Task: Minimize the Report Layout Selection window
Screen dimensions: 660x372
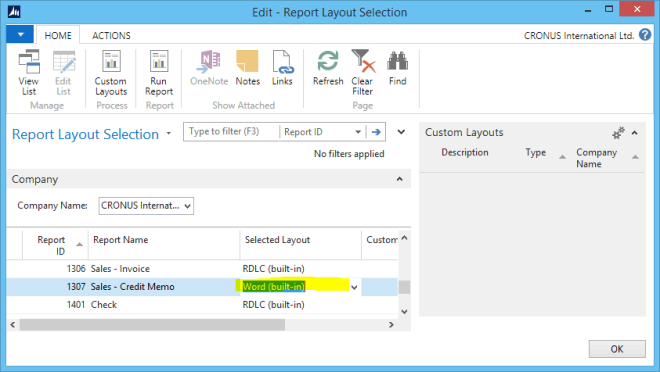Action: [x=588, y=10]
